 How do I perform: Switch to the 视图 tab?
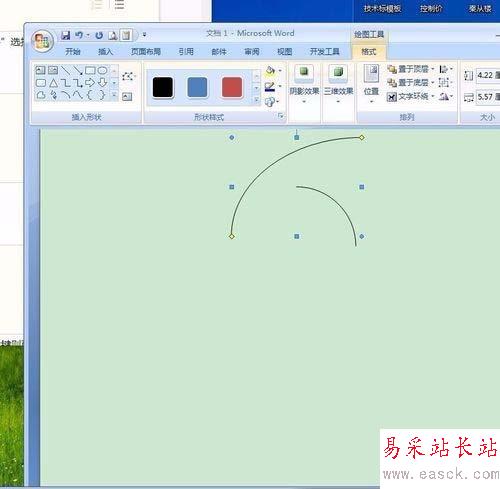pyautogui.click(x=284, y=51)
